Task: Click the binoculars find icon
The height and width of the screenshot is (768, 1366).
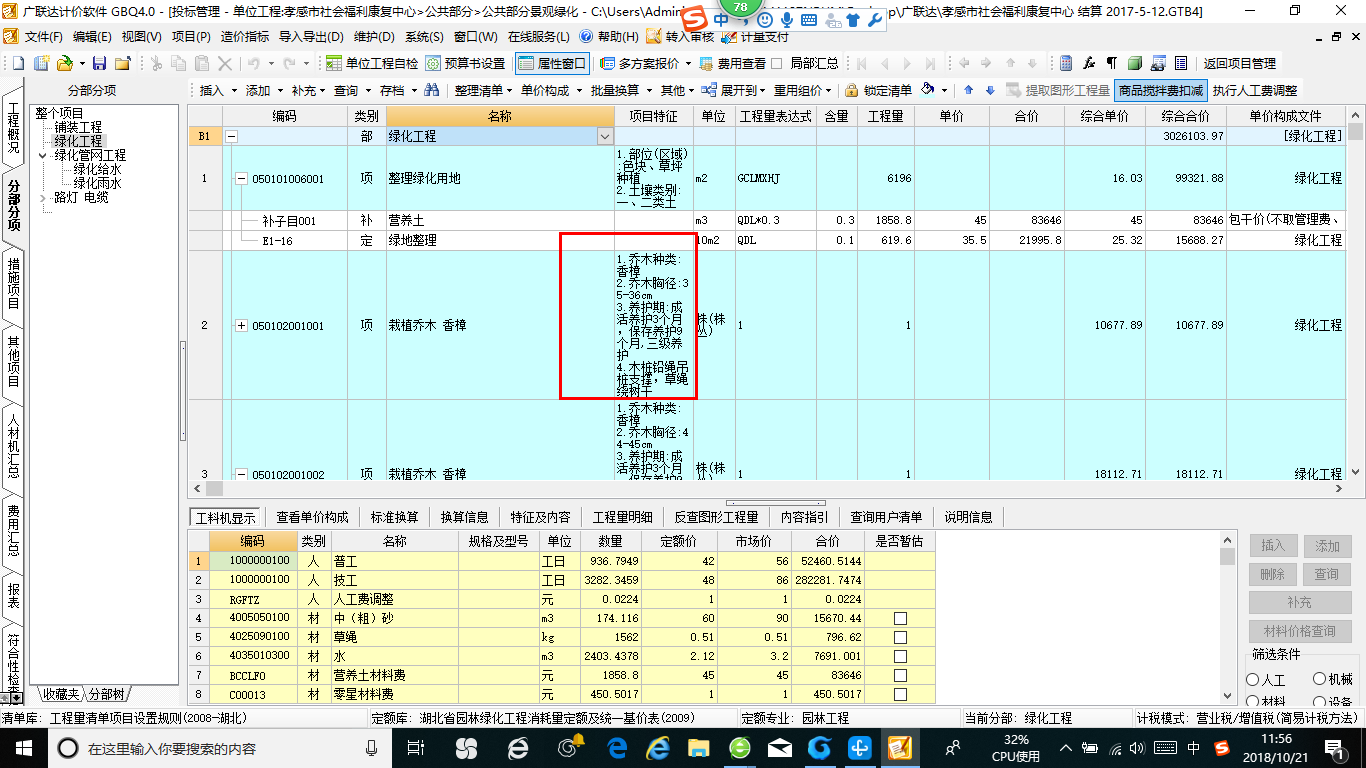Action: [432, 90]
